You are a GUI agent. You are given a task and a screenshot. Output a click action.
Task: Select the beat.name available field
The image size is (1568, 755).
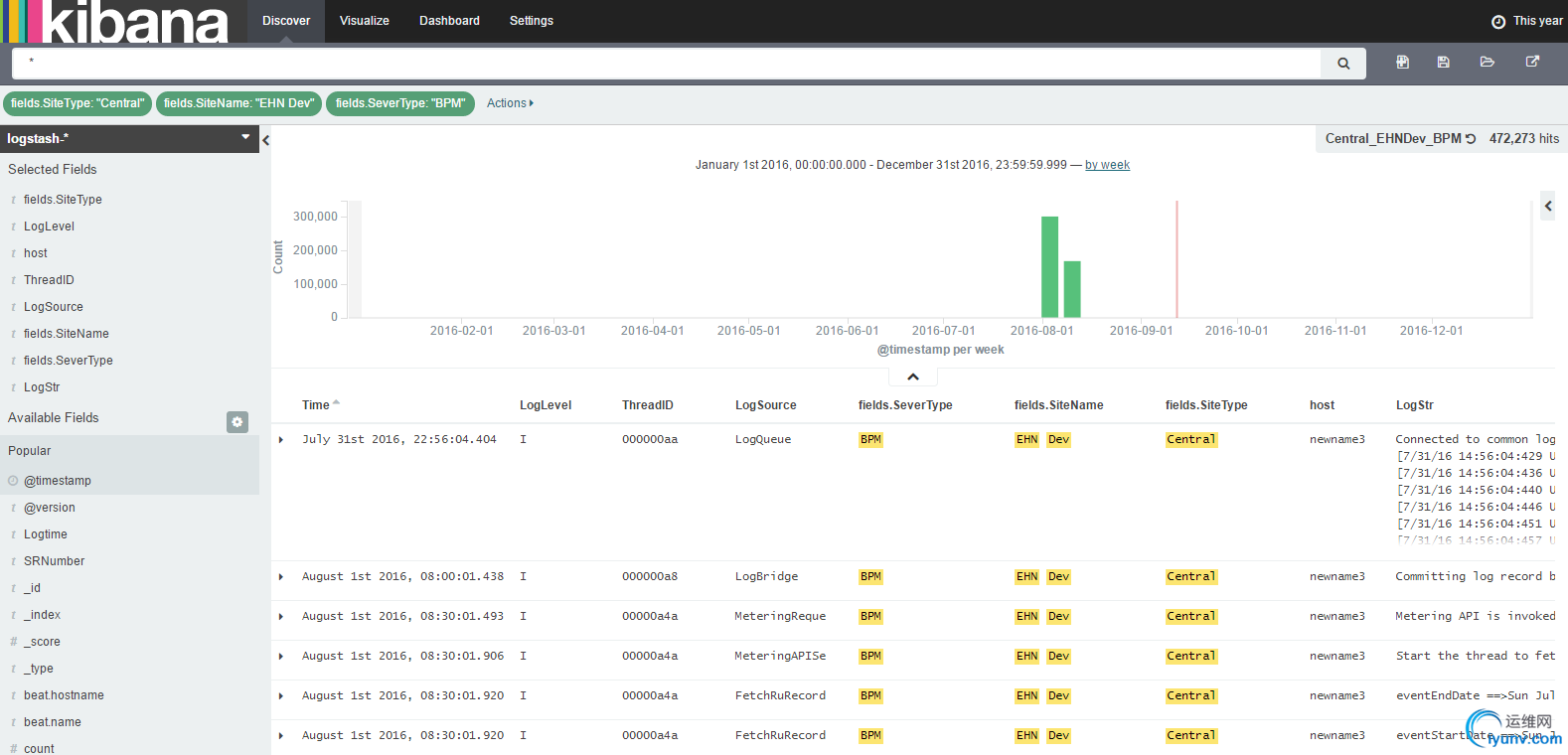click(x=53, y=722)
